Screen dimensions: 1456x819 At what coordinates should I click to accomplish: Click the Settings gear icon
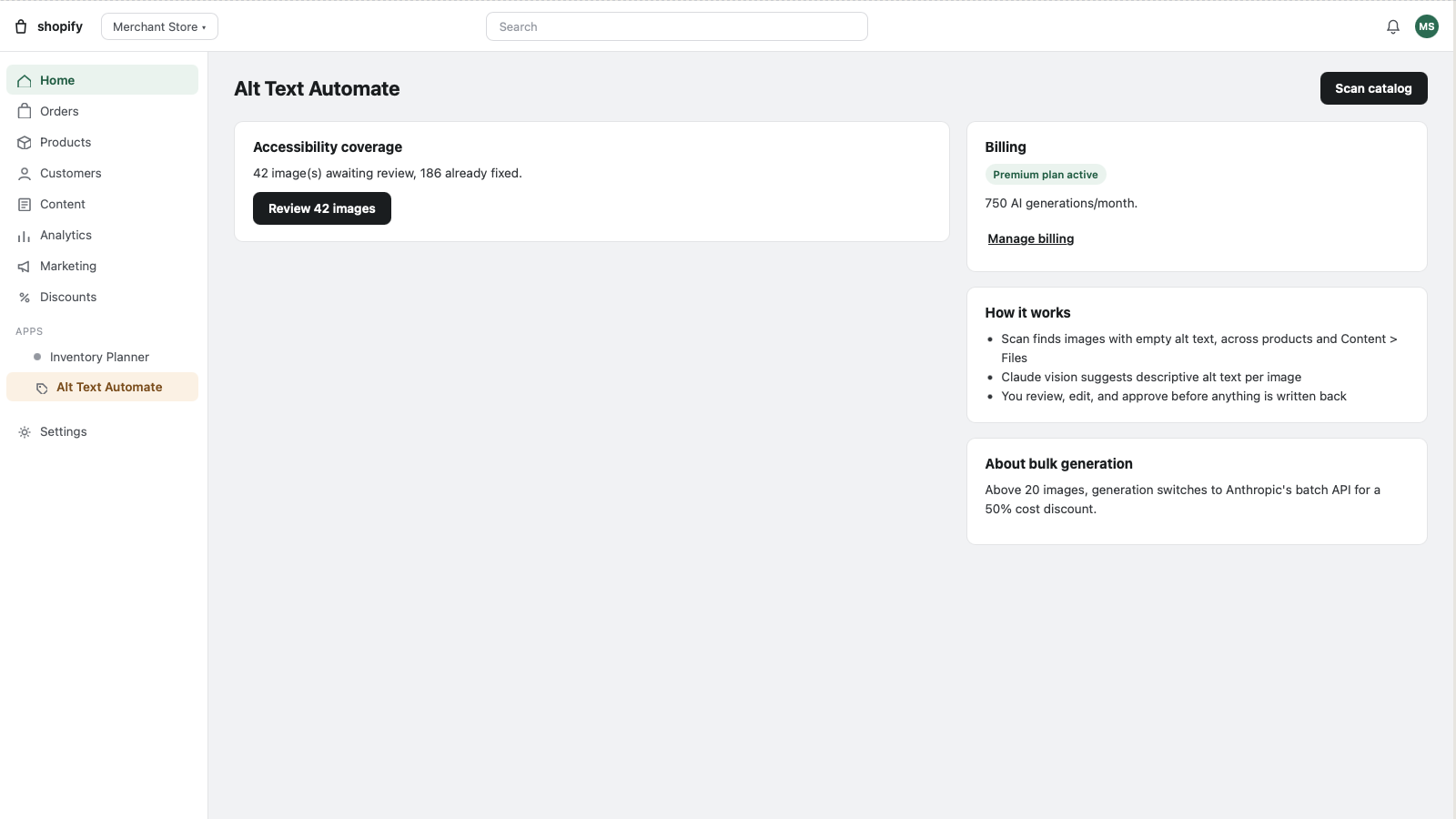point(25,432)
